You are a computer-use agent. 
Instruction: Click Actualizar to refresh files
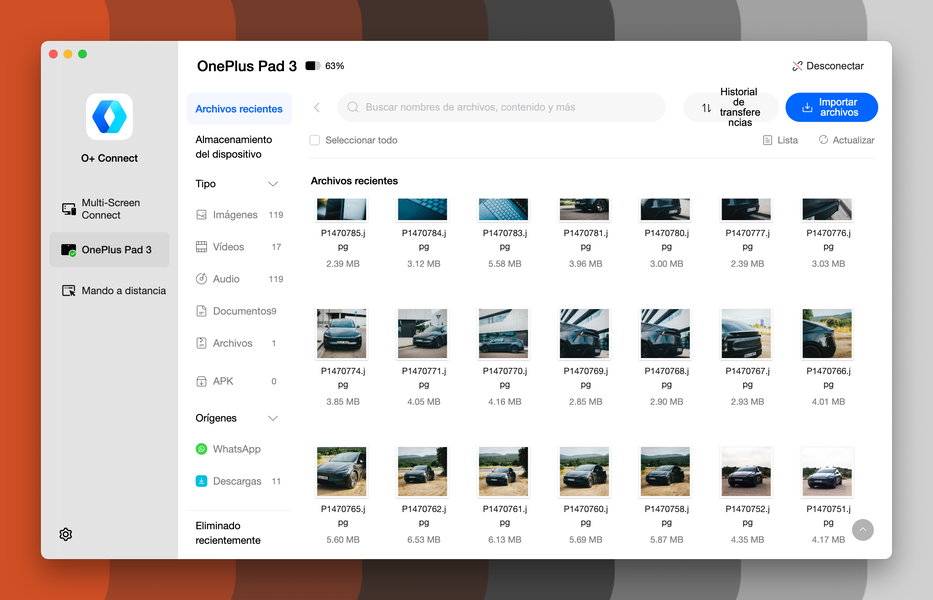847,140
